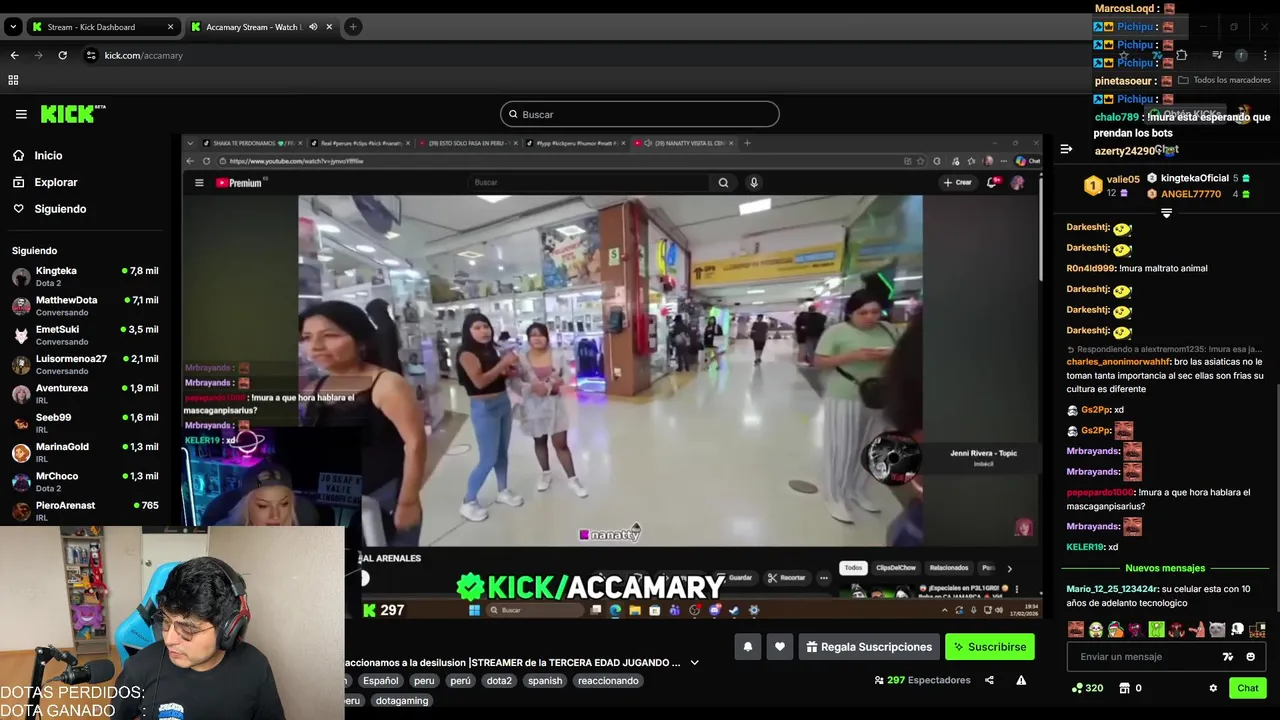
Task: Open MatthewDota channel in sidebar
Action: 85,305
